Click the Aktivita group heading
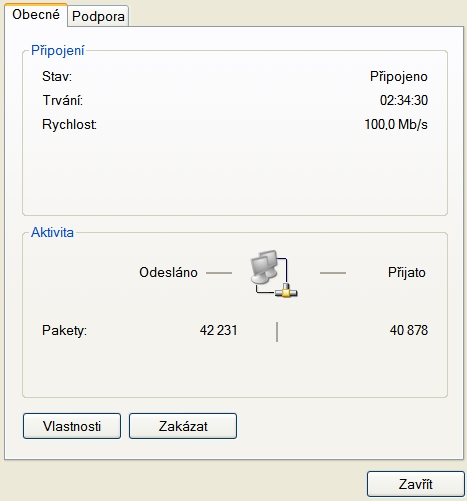 [x=52, y=232]
